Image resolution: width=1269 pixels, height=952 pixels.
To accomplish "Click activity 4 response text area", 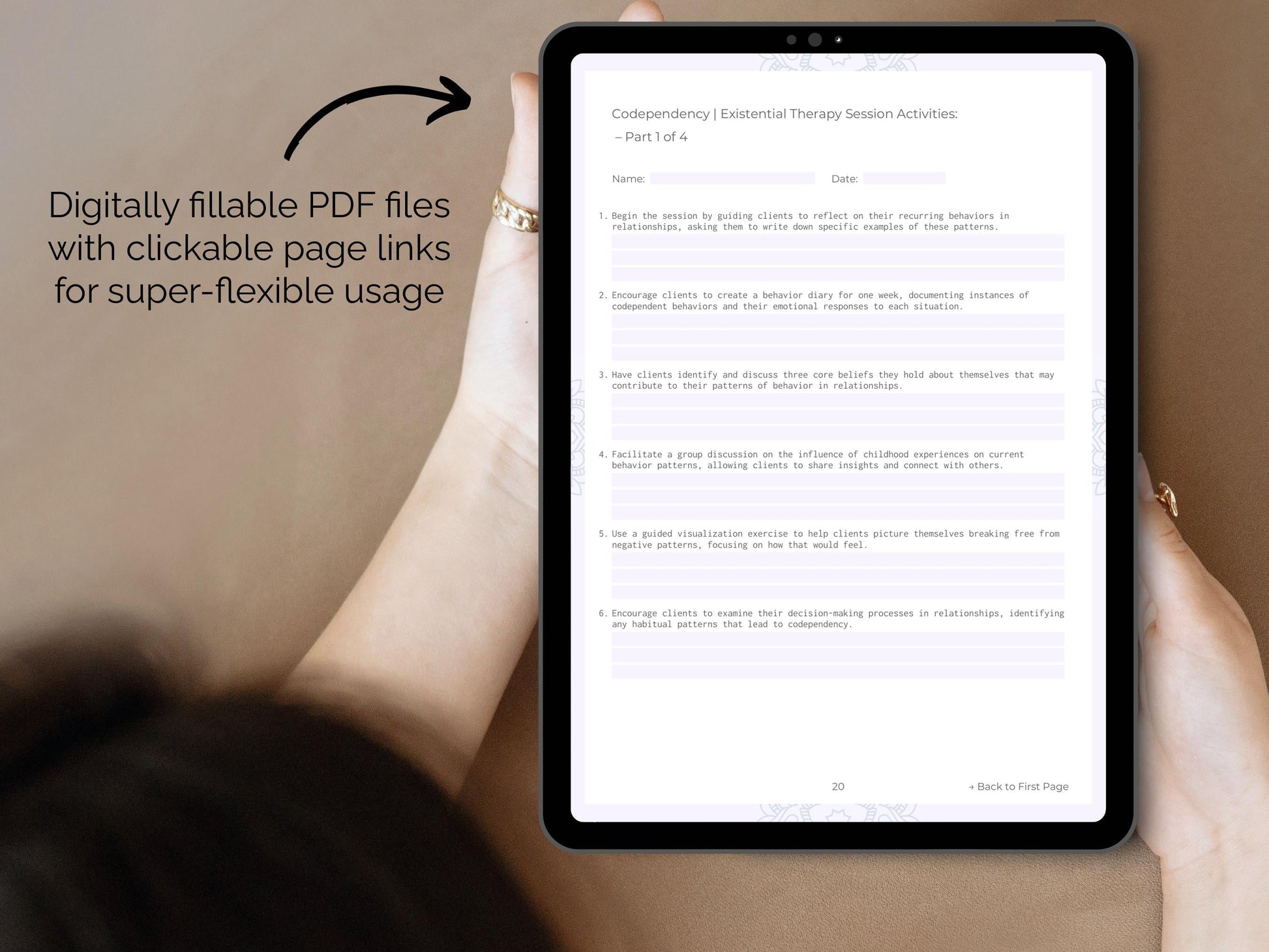I will (x=840, y=500).
